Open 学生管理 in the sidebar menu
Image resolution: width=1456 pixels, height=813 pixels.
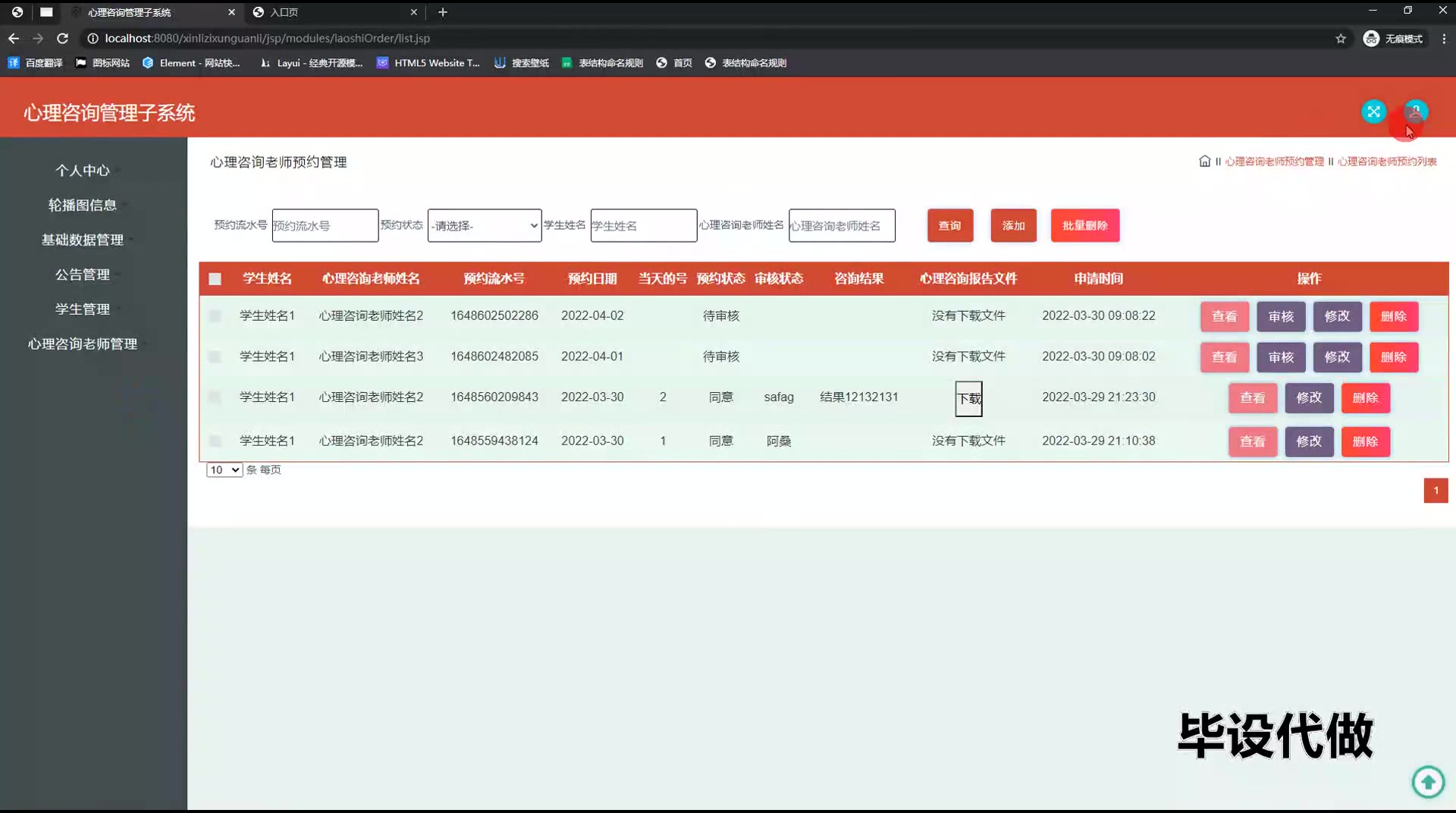pyautogui.click(x=83, y=309)
